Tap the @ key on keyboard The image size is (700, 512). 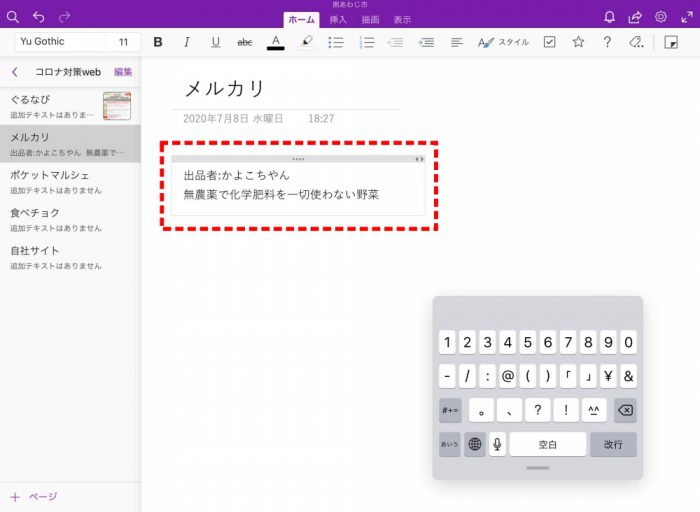[508, 376]
